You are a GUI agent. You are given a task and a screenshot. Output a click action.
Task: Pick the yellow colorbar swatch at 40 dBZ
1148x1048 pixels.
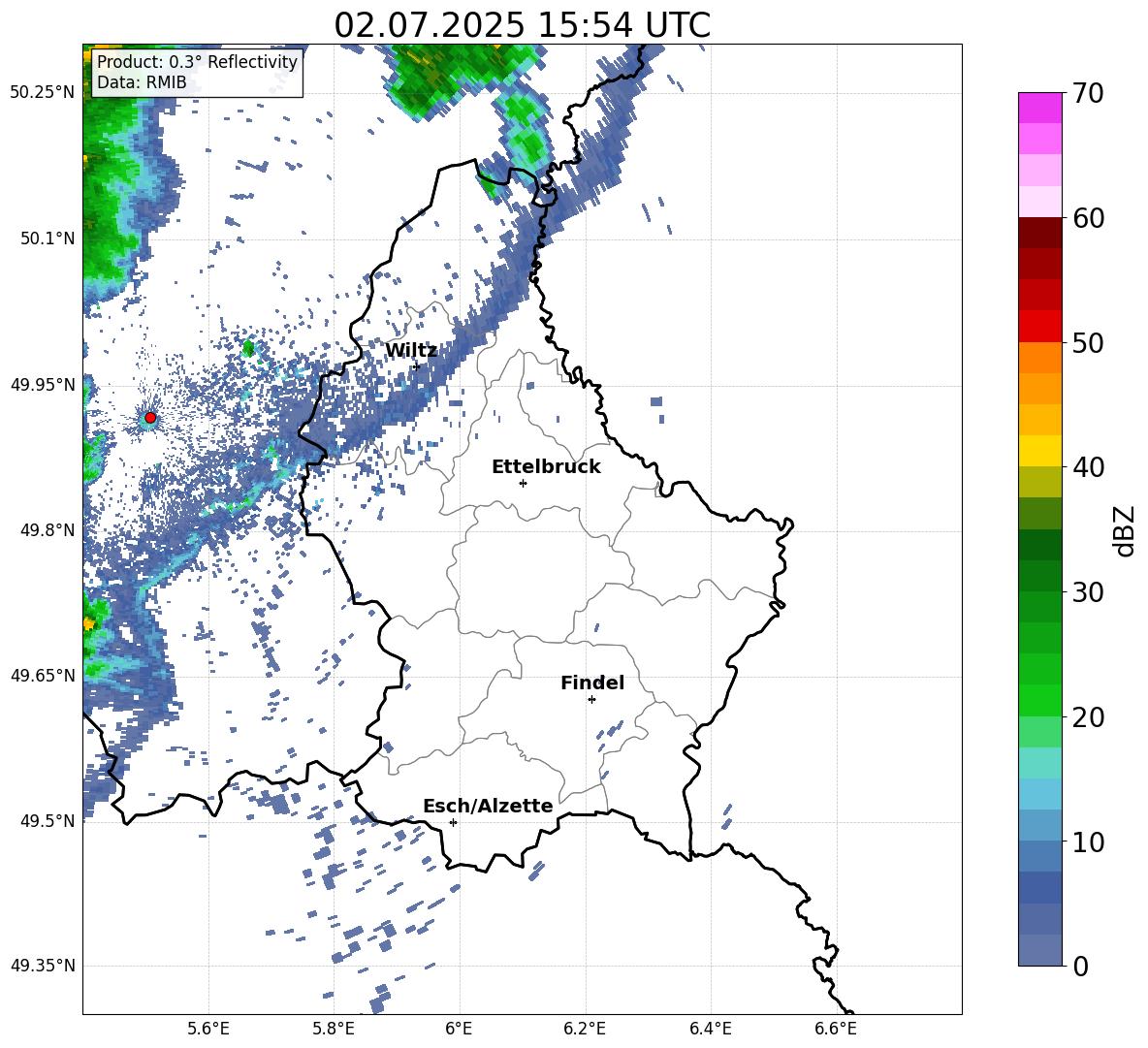(1039, 452)
